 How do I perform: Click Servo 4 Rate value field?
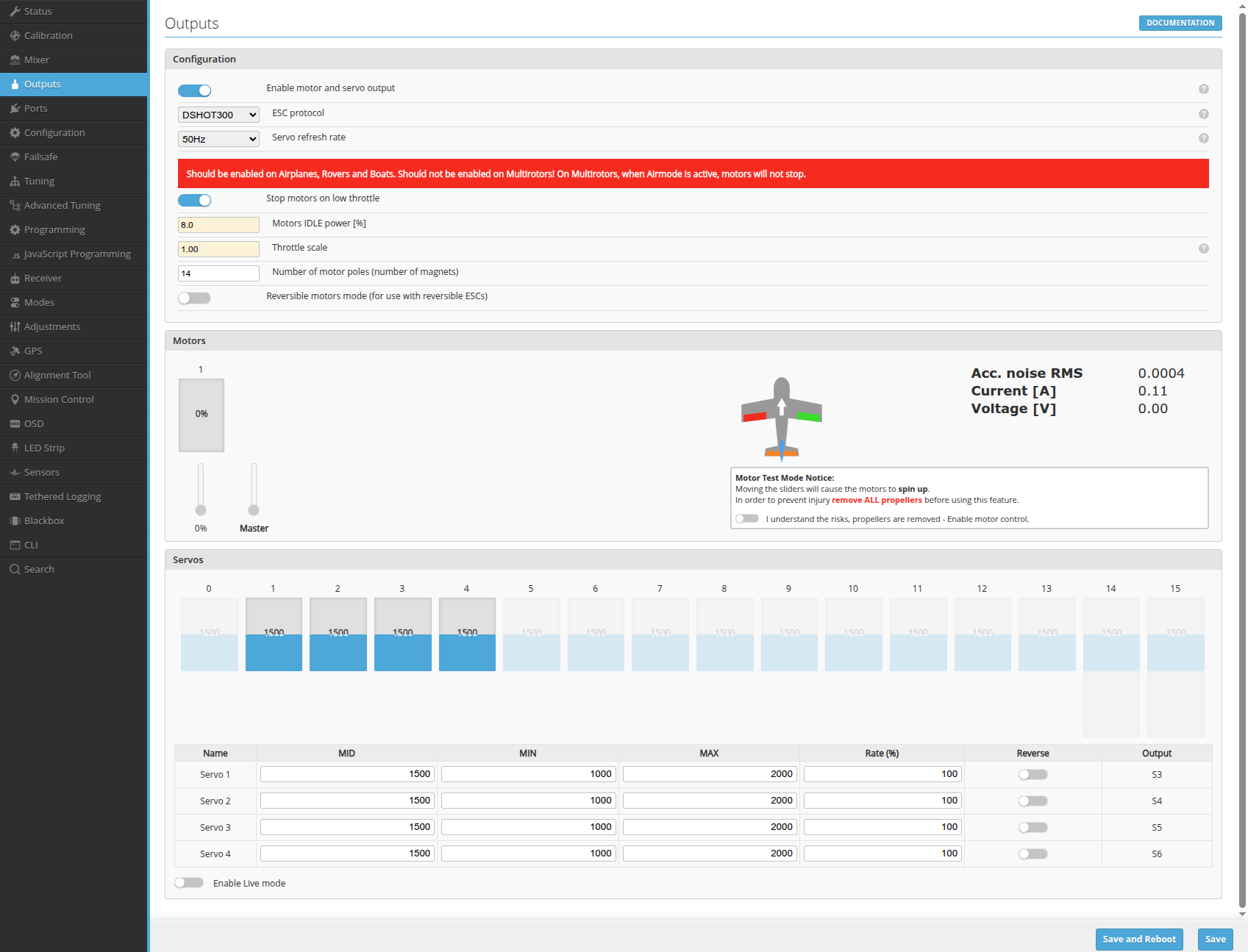point(882,853)
